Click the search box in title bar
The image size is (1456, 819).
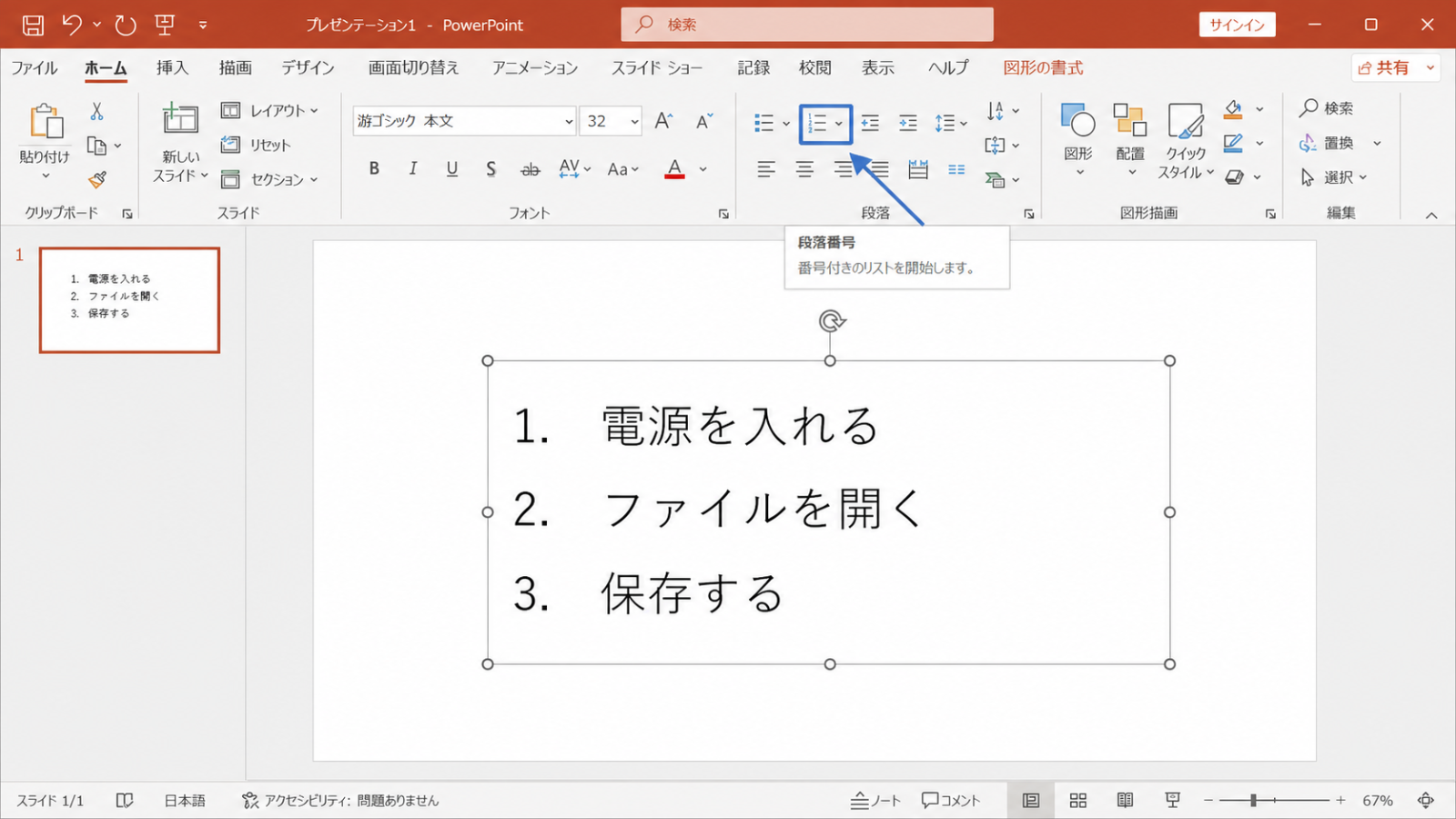click(x=807, y=25)
